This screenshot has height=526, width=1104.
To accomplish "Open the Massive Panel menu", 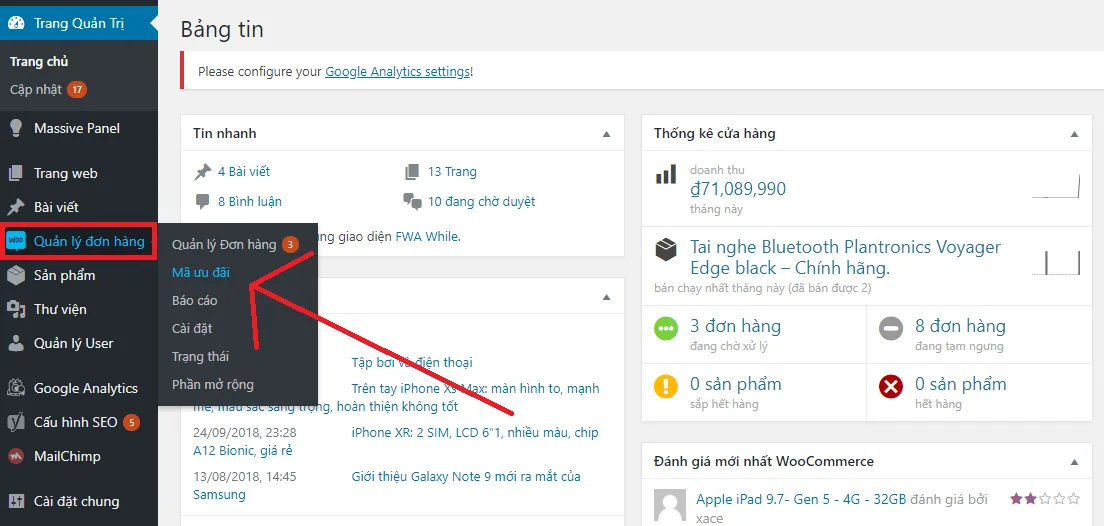I will (x=79, y=128).
